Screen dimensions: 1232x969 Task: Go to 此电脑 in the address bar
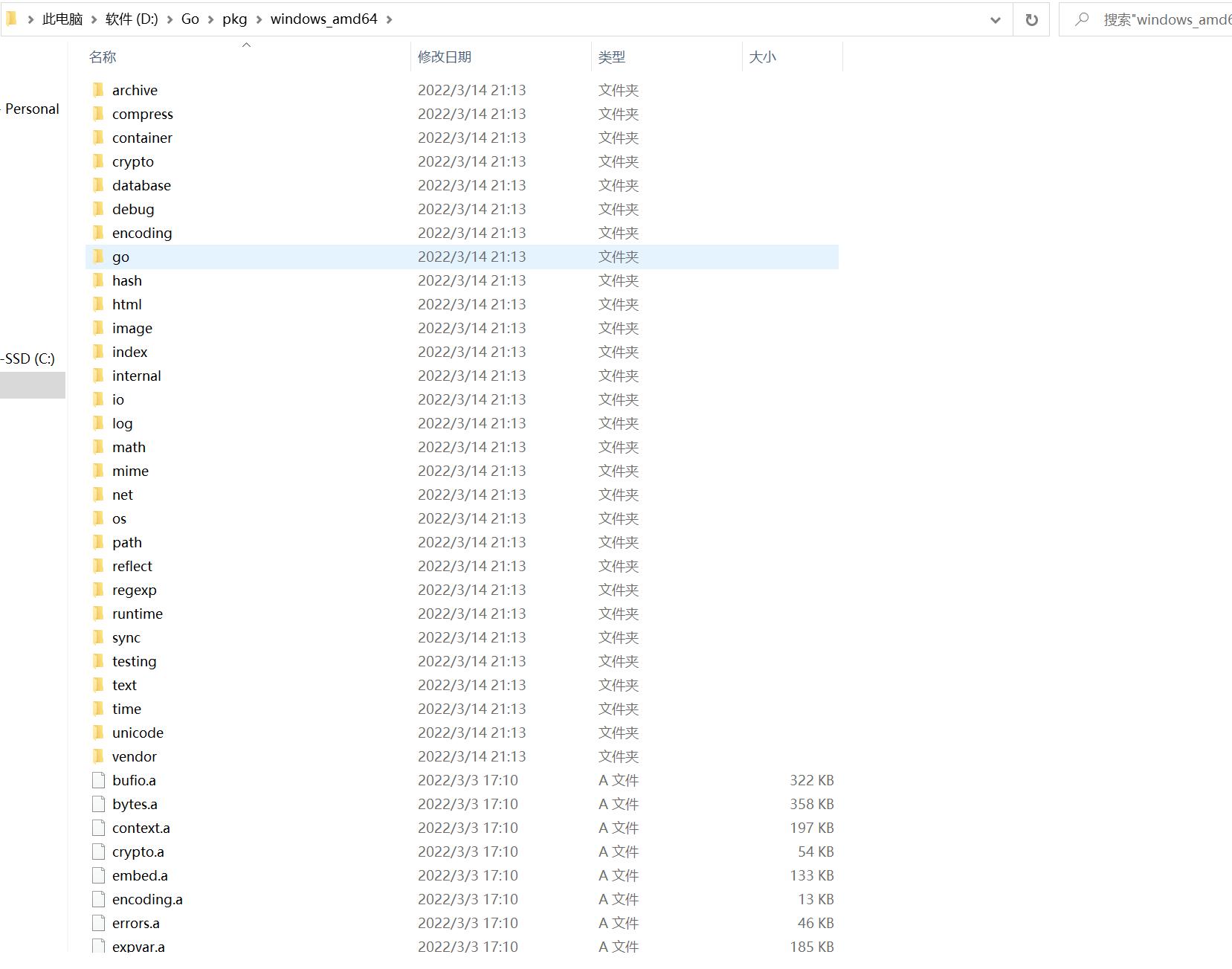(x=62, y=19)
